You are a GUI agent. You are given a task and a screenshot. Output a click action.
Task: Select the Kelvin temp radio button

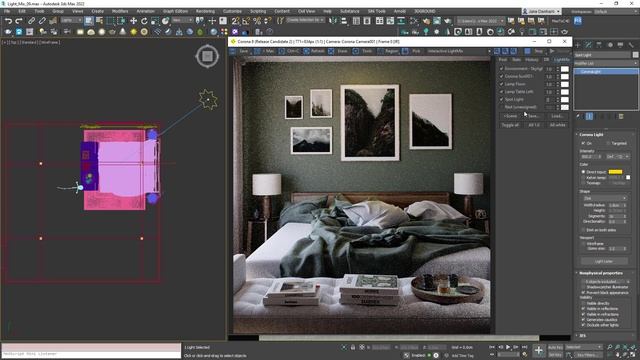tap(583, 178)
